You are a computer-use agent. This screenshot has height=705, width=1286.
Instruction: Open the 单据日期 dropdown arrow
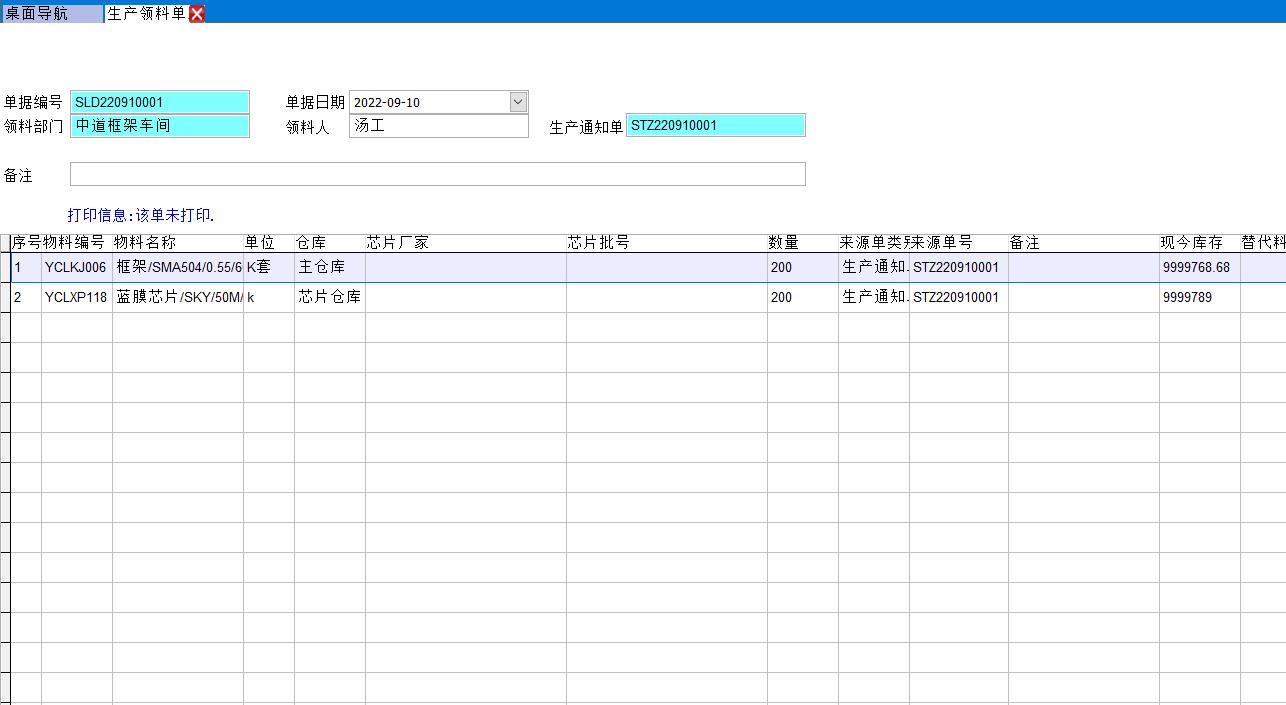click(x=518, y=102)
